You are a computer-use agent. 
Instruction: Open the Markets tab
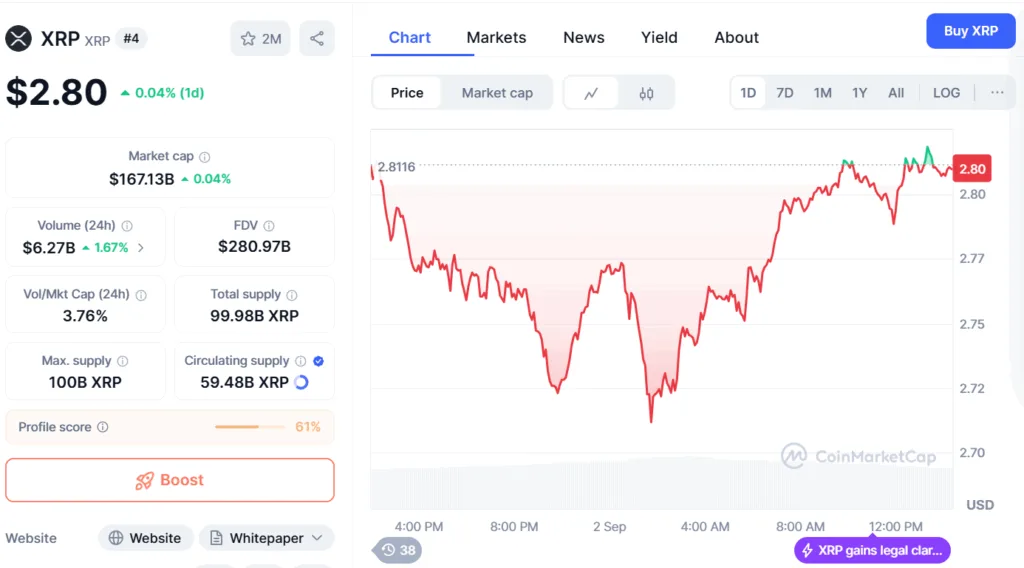coord(496,38)
